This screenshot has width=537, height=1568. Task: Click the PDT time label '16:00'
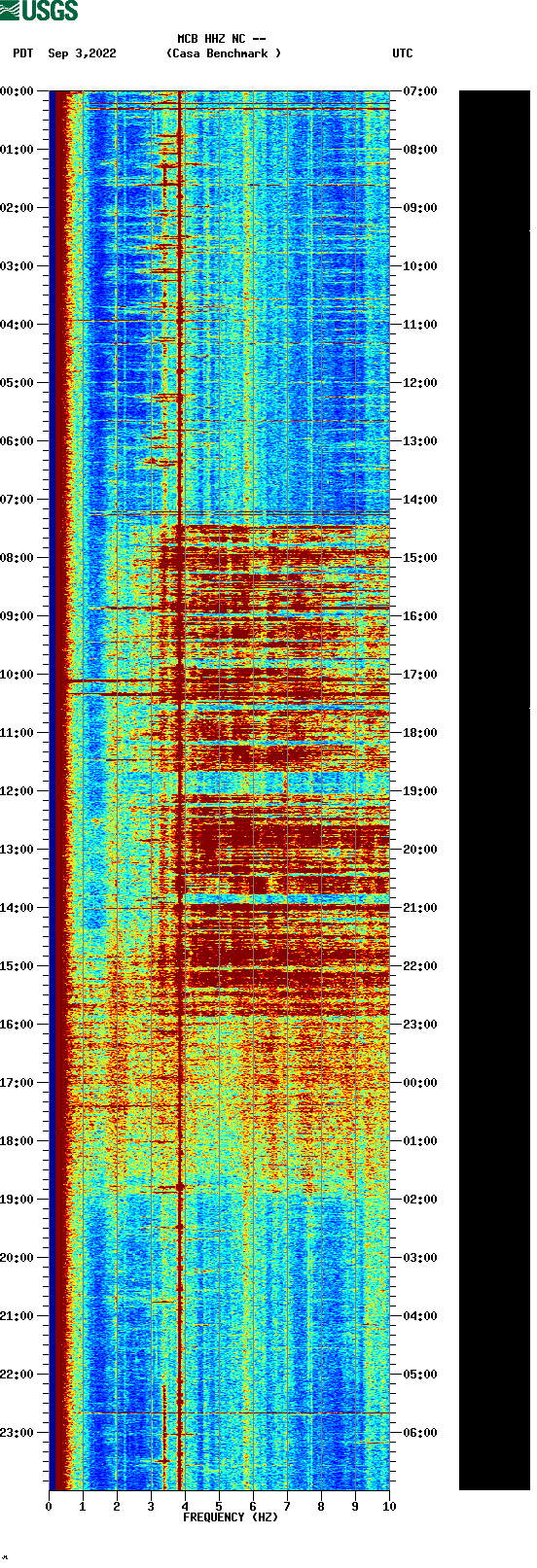(x=18, y=1025)
